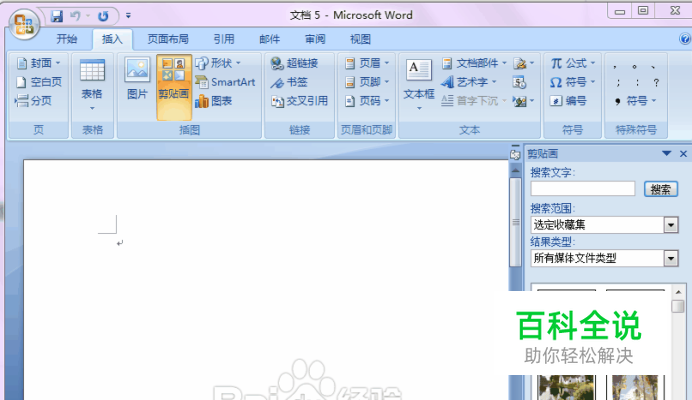692x400 pixels.
Task: Open Word help question mark icon
Action: coord(685,39)
